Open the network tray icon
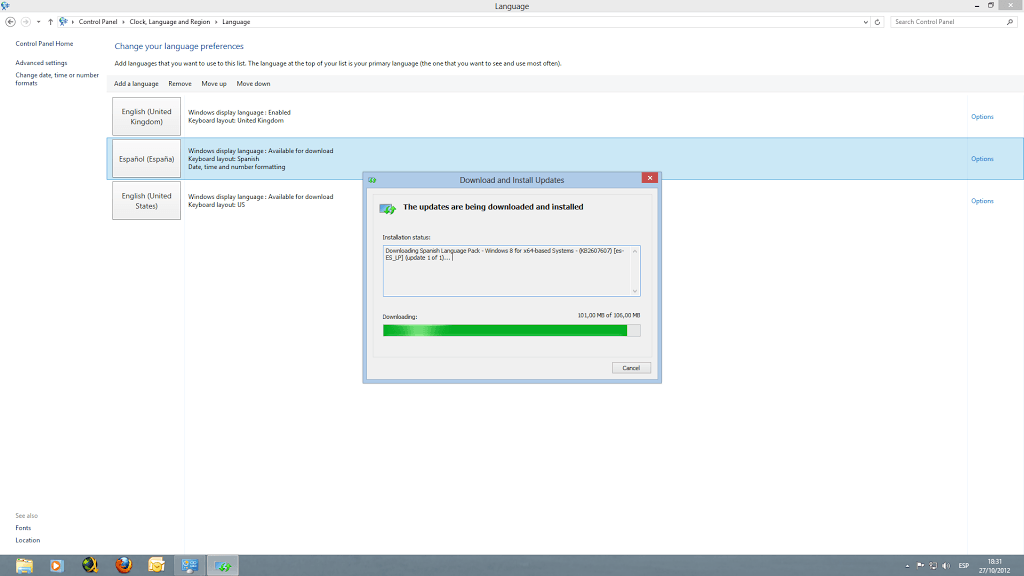This screenshot has height=576, width=1024. [933, 566]
